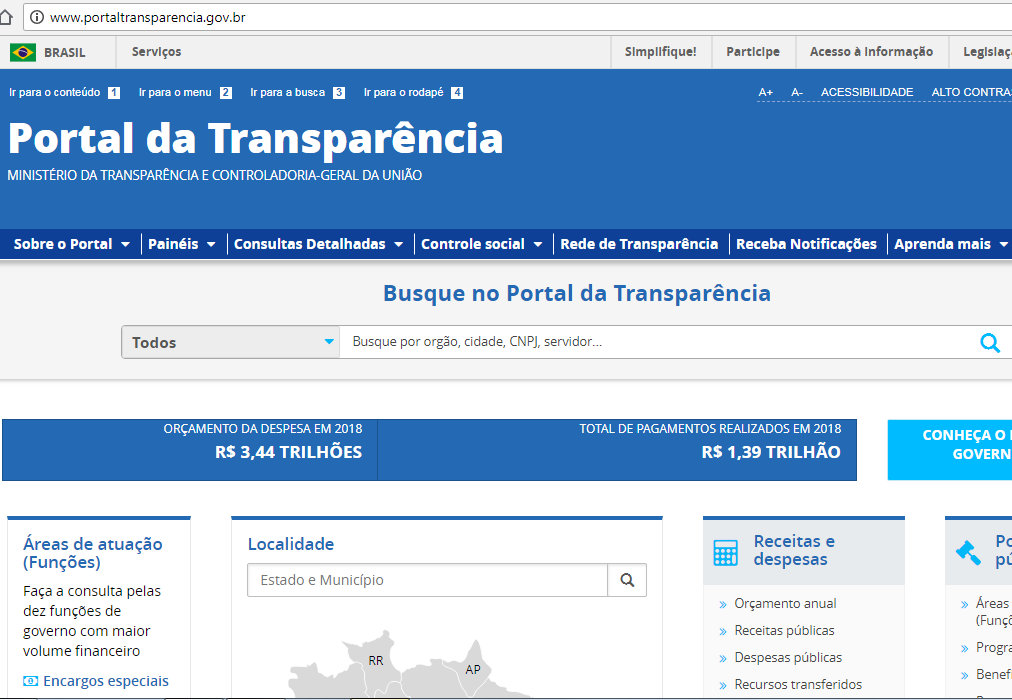Expand the Painéis menu
Viewport: 1012px width, 700px height.
click(x=182, y=245)
